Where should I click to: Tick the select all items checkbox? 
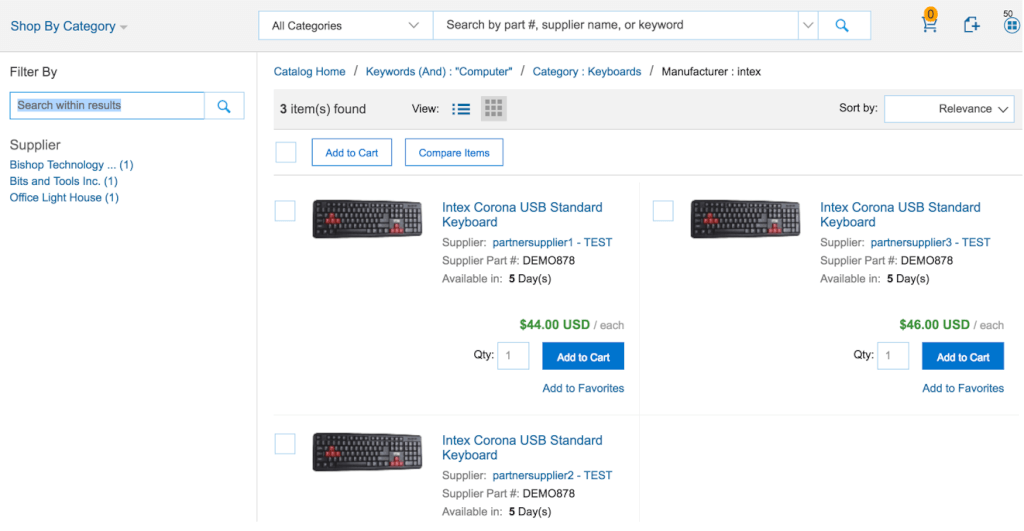pos(286,152)
